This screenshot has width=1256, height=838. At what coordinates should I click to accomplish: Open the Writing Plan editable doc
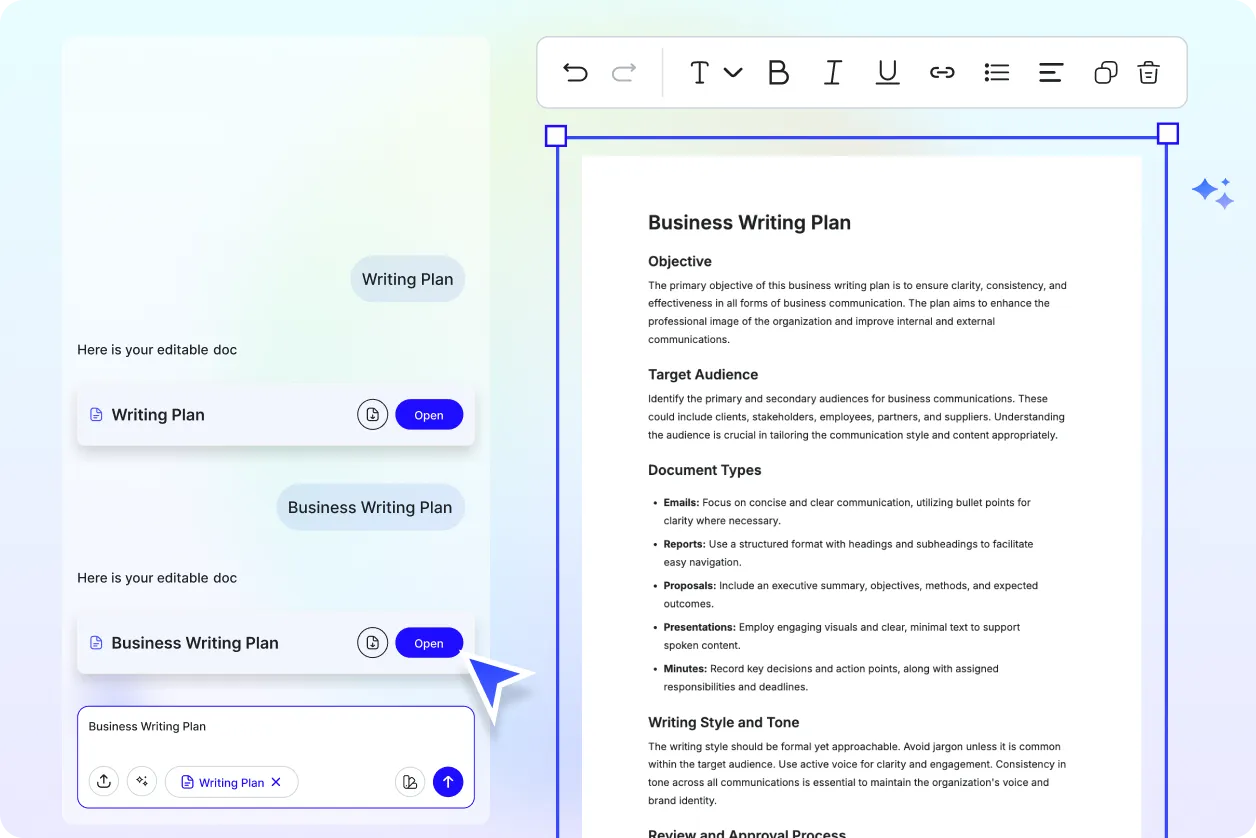[429, 414]
